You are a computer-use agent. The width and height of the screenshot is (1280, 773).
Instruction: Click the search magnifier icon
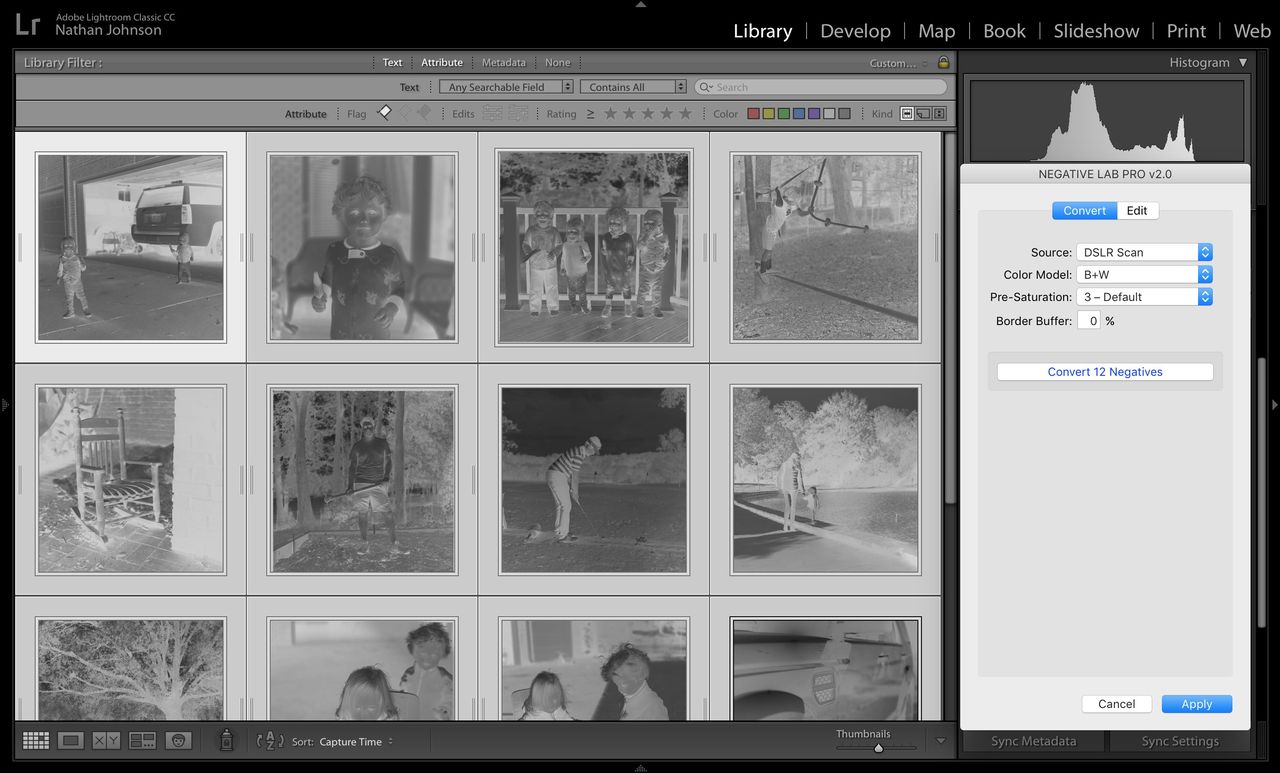pyautogui.click(x=706, y=87)
